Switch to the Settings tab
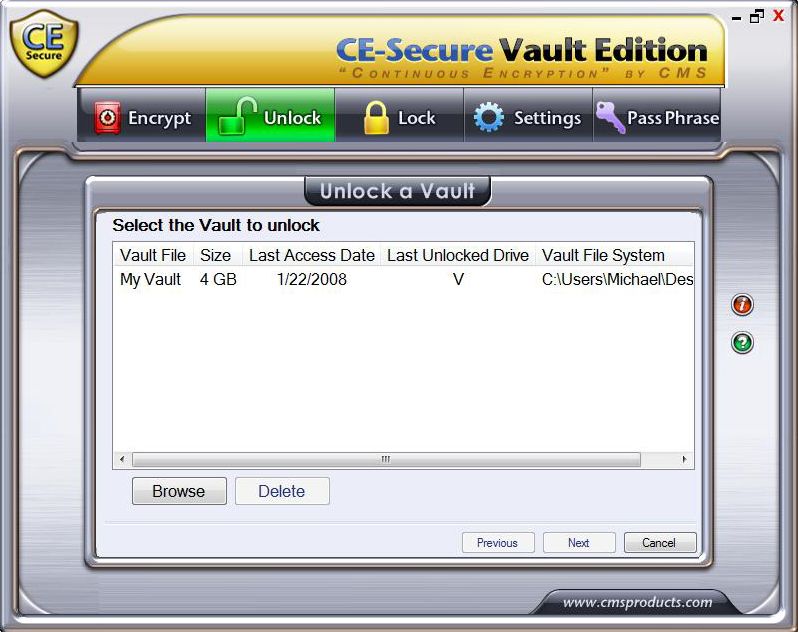This screenshot has width=798, height=632. (528, 116)
